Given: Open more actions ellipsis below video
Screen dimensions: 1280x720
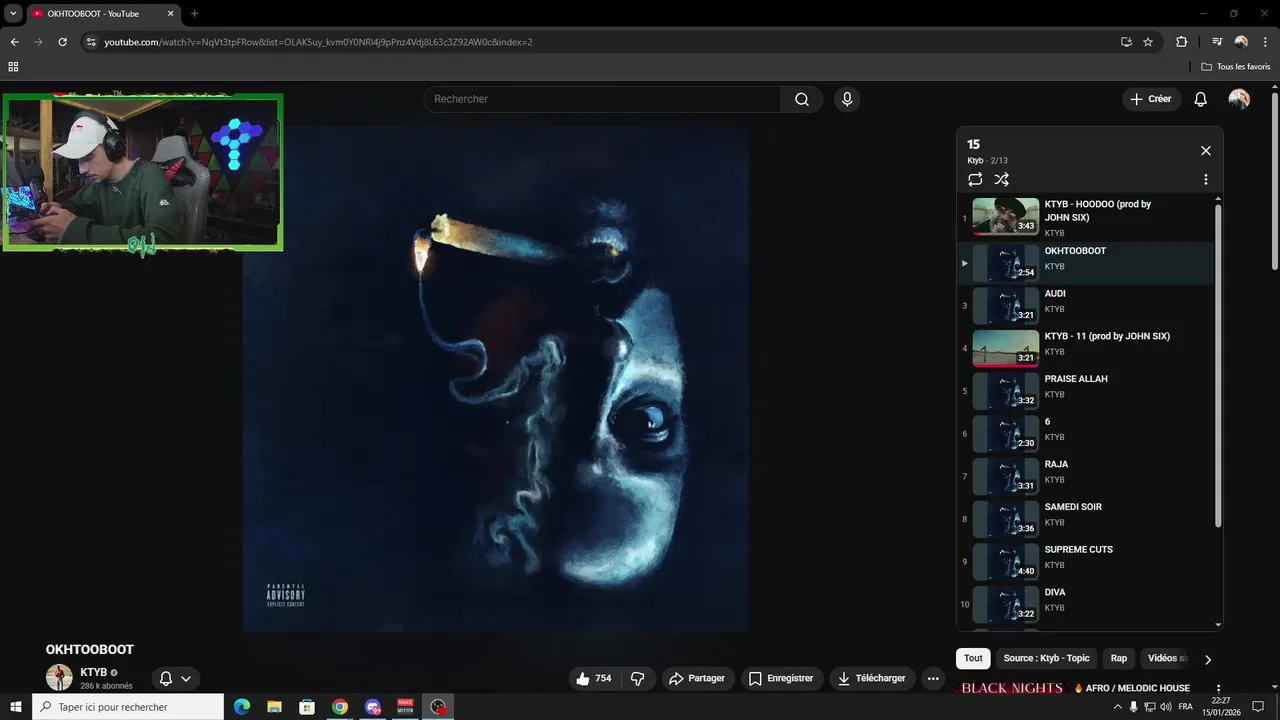Looking at the screenshot, I should [x=933, y=678].
